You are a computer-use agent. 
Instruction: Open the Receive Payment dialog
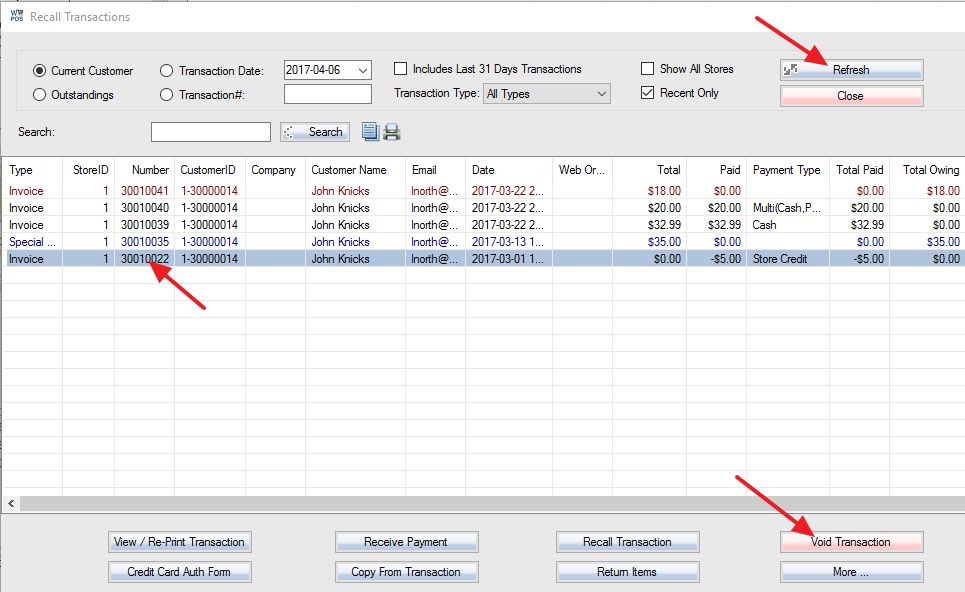406,542
